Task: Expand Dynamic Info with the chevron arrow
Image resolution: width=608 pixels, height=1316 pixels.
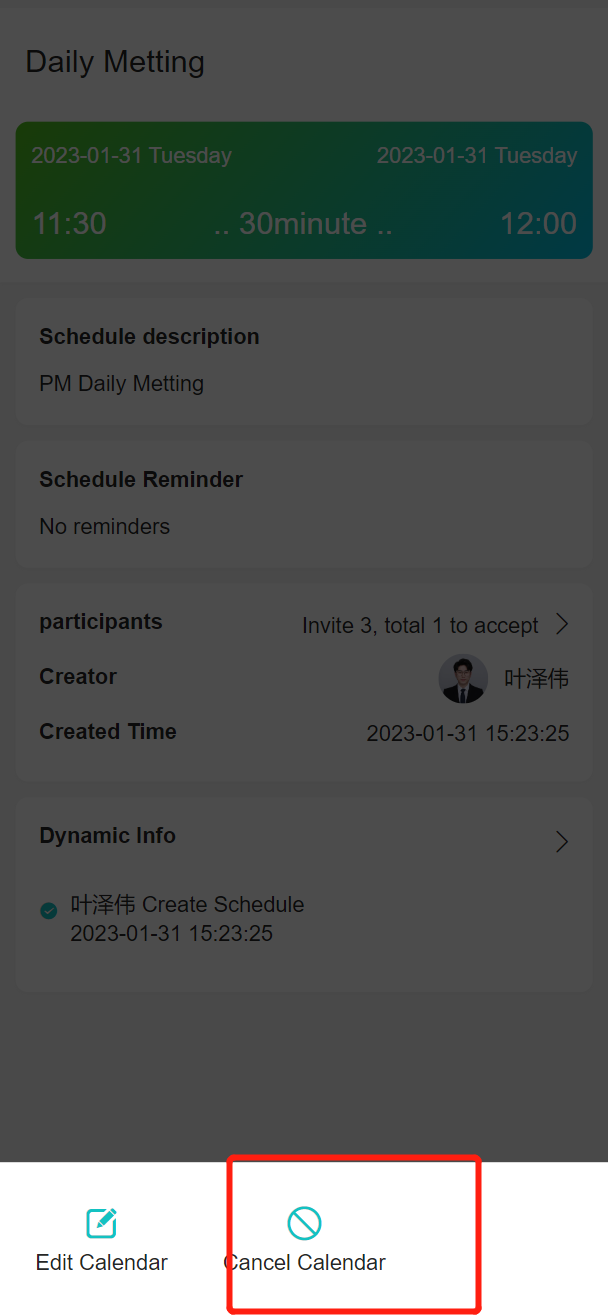Action: [562, 841]
